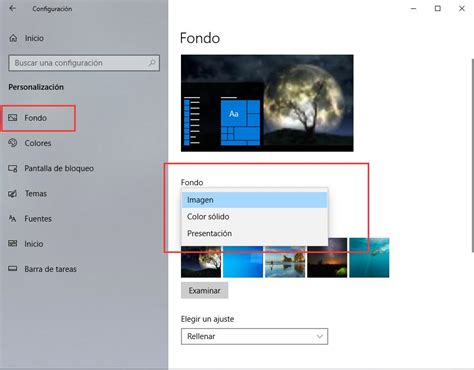Image resolution: width=474 pixels, height=370 pixels.
Task: Pick the blue Windows logo wallpaper thumbnail
Action: (x=243, y=262)
